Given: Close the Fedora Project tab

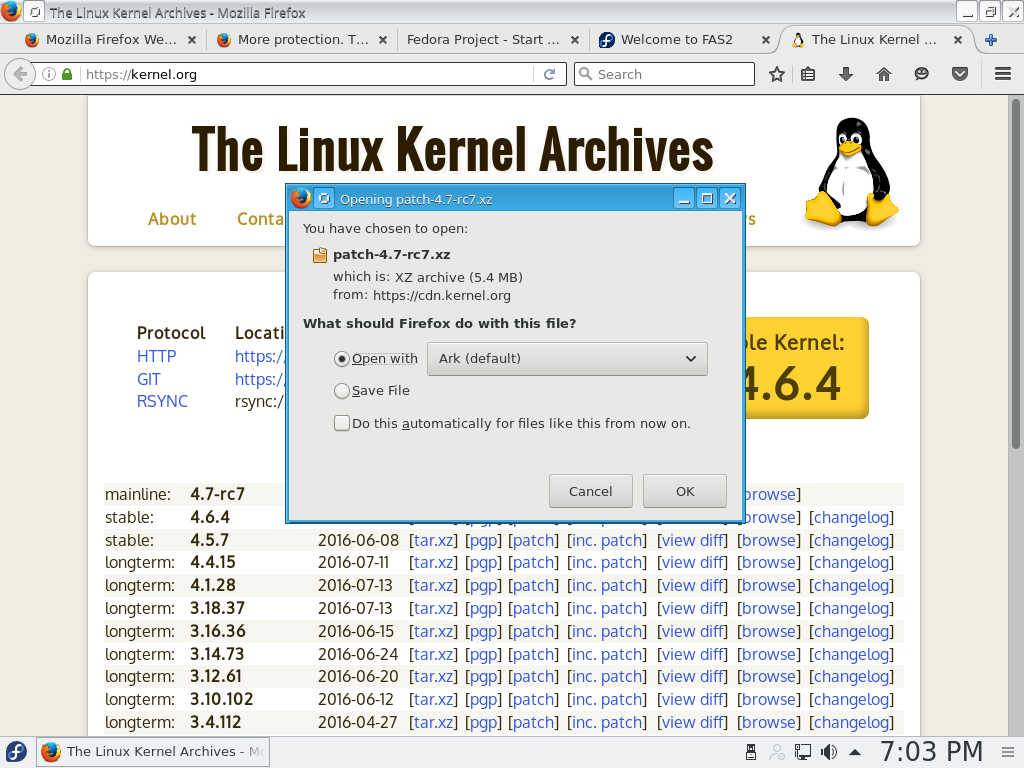Looking at the screenshot, I should 575,40.
